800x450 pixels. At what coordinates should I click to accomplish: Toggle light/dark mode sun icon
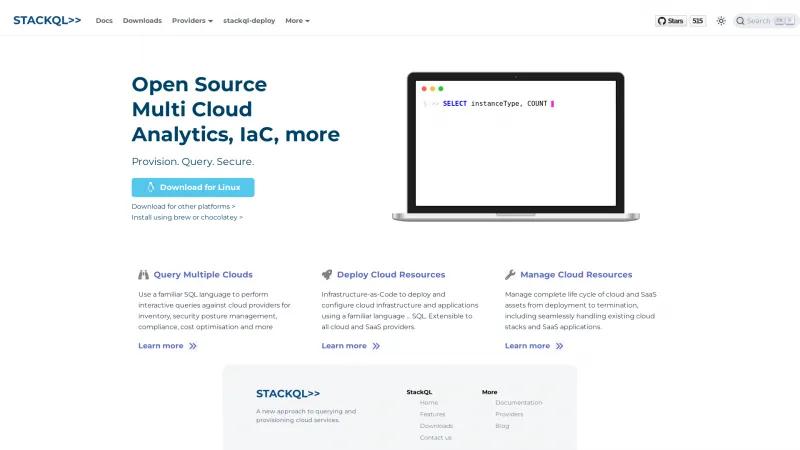tap(721, 21)
